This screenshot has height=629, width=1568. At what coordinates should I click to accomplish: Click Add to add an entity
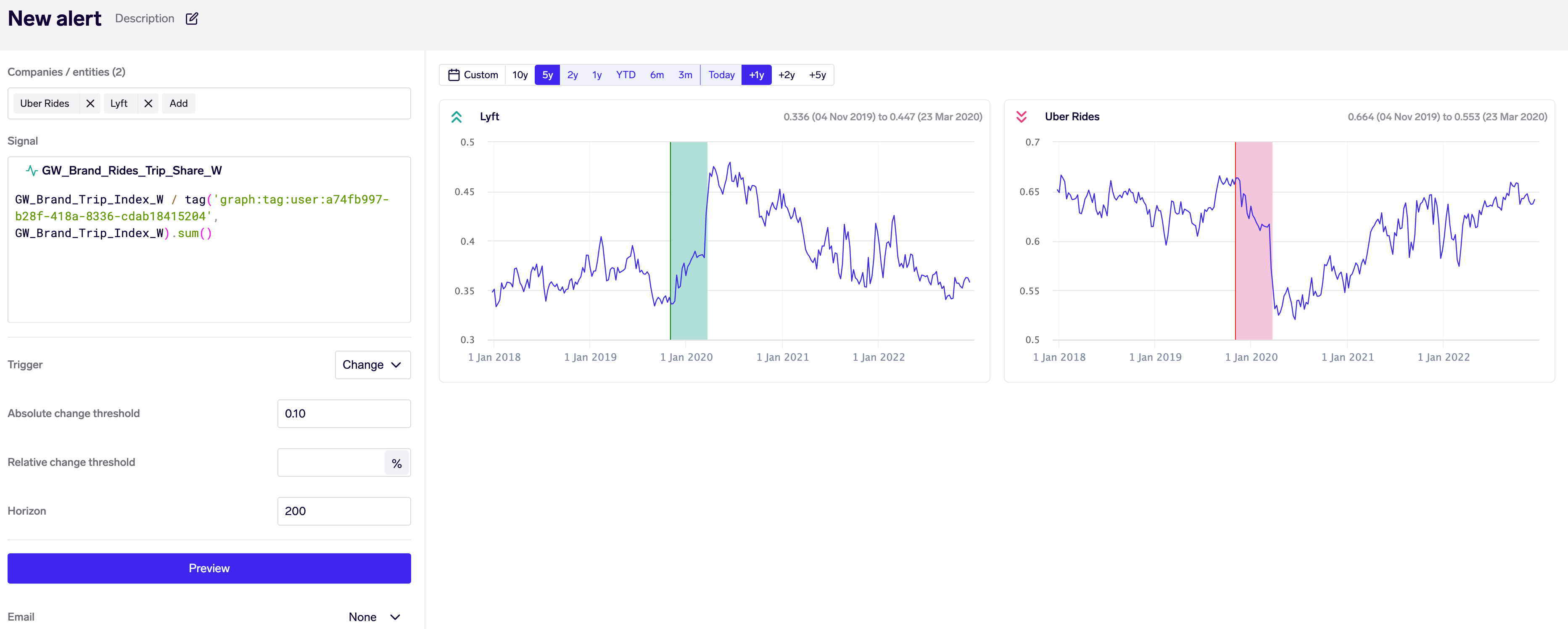(x=178, y=103)
